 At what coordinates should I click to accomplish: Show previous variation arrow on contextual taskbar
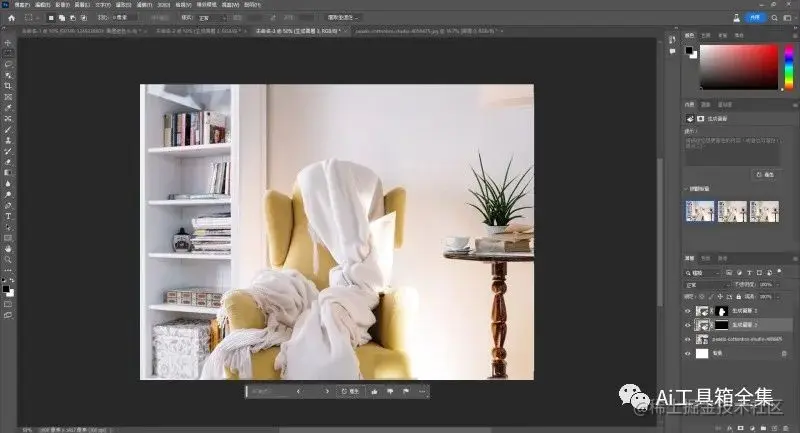[x=298, y=391]
